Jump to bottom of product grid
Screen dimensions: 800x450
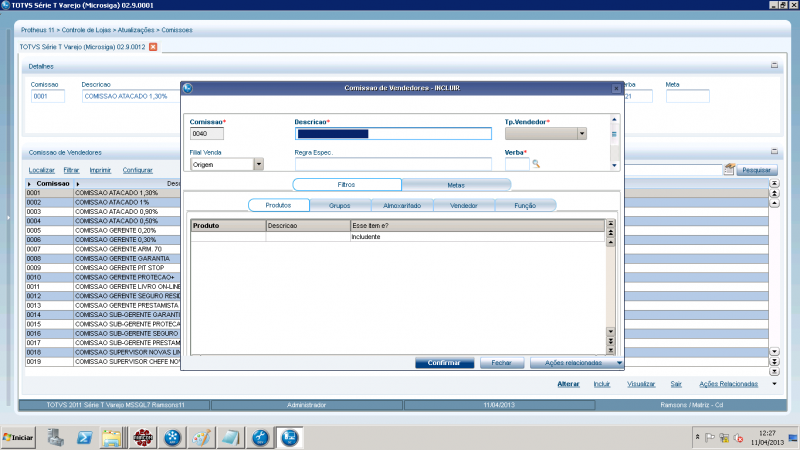tap(610, 350)
